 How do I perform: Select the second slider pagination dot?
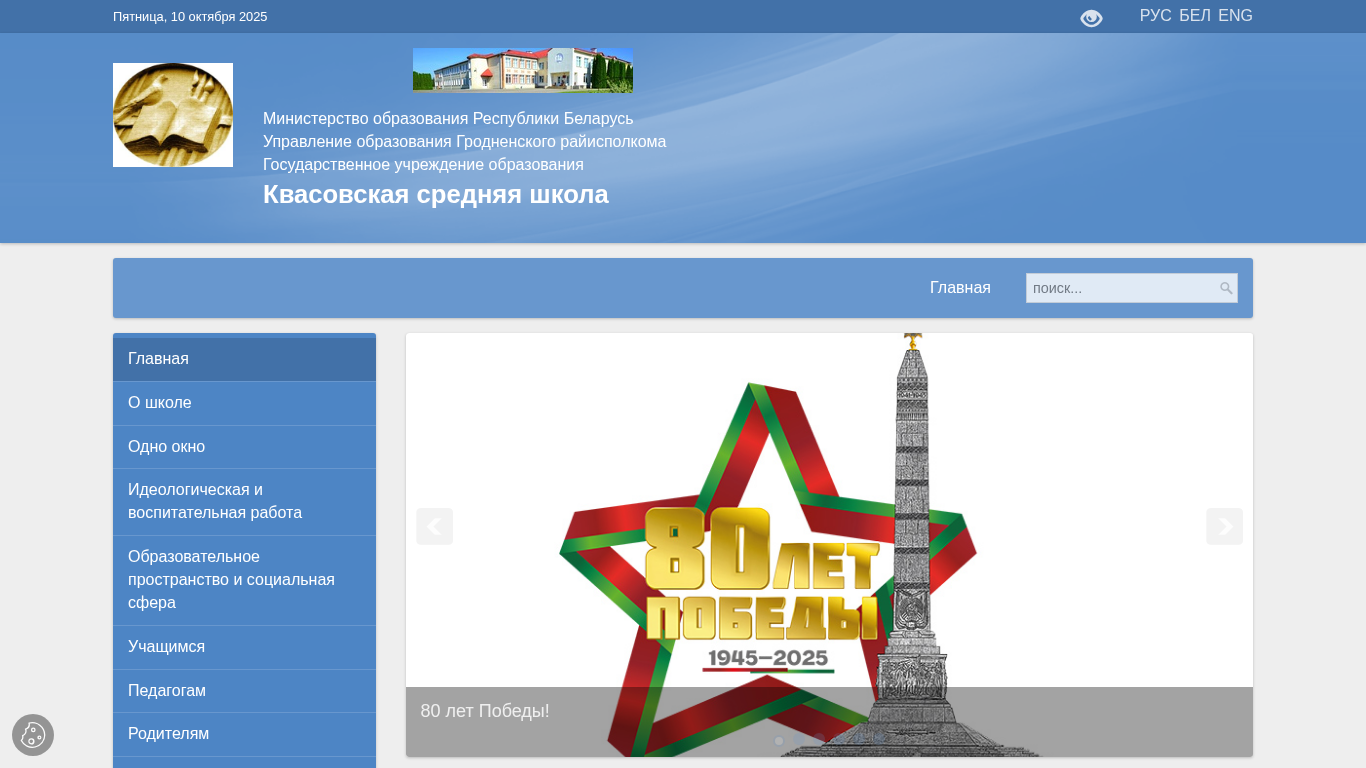[799, 741]
